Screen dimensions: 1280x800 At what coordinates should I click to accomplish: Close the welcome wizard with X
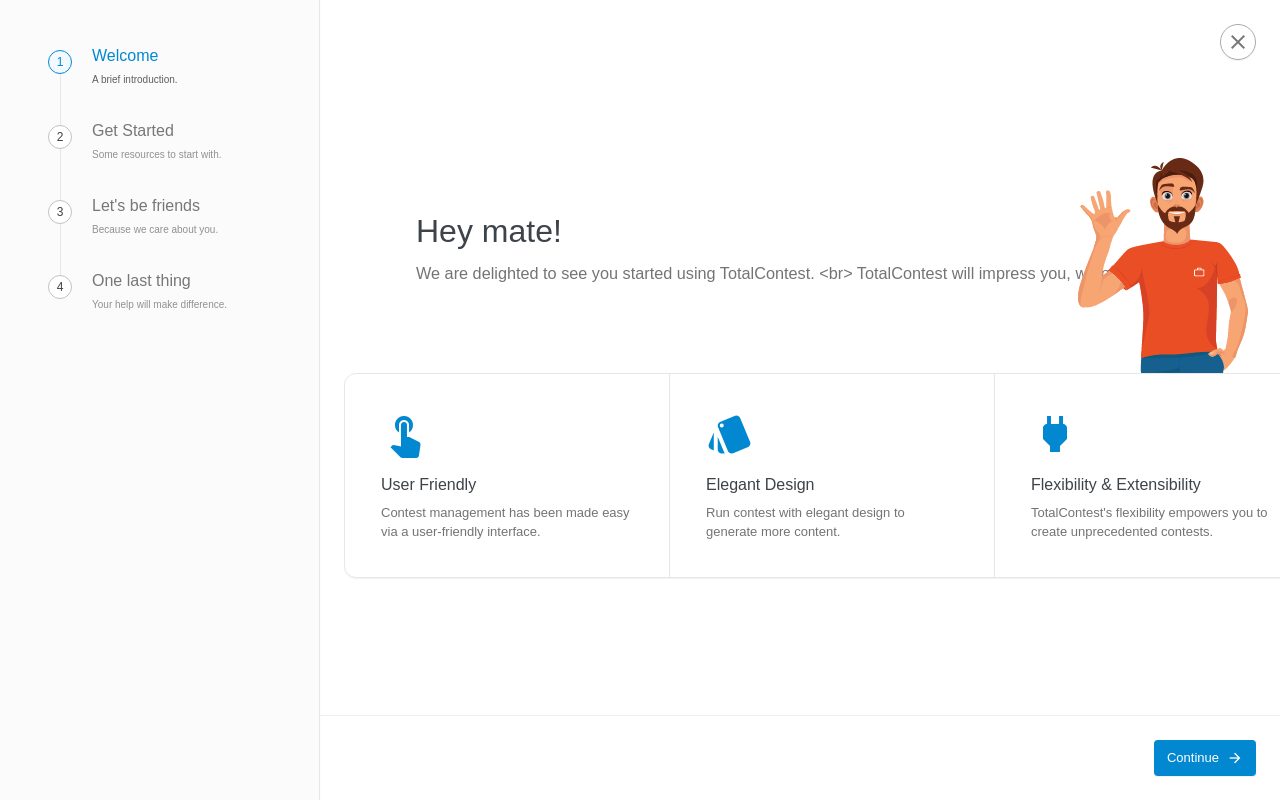(1238, 42)
